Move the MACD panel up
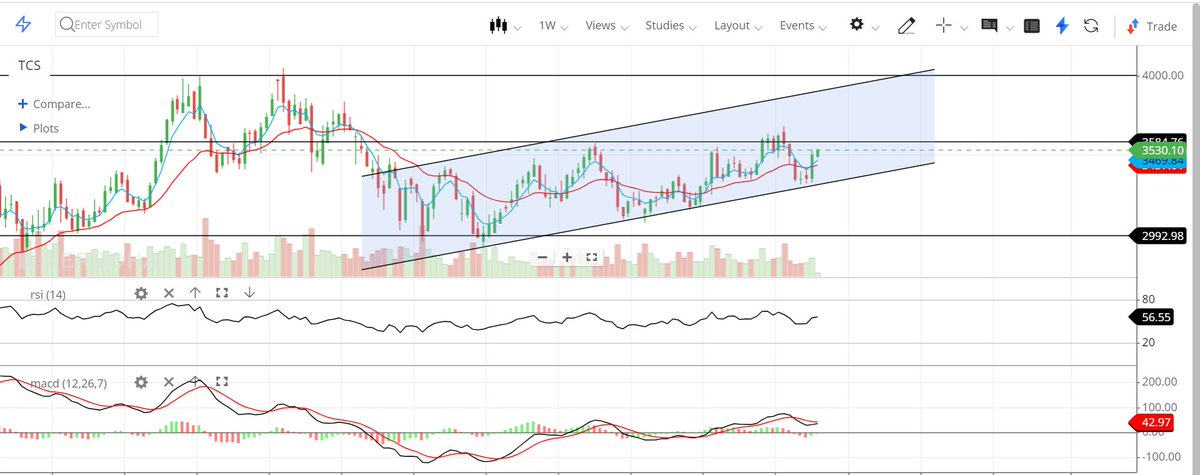1200x475 pixels. point(195,382)
